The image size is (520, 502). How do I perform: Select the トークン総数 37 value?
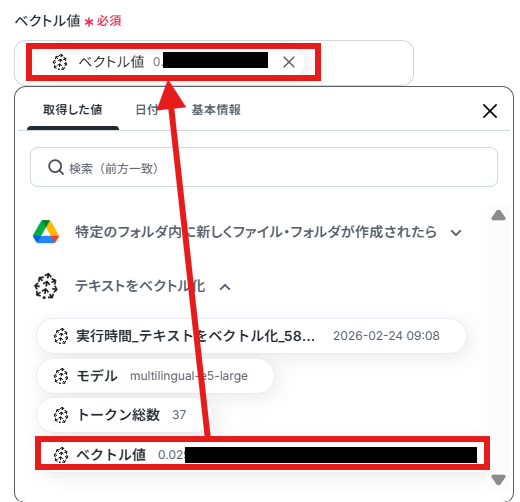click(x=124, y=415)
